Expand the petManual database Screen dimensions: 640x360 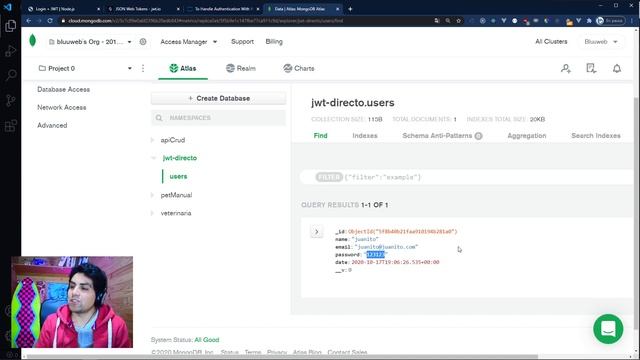coord(153,195)
